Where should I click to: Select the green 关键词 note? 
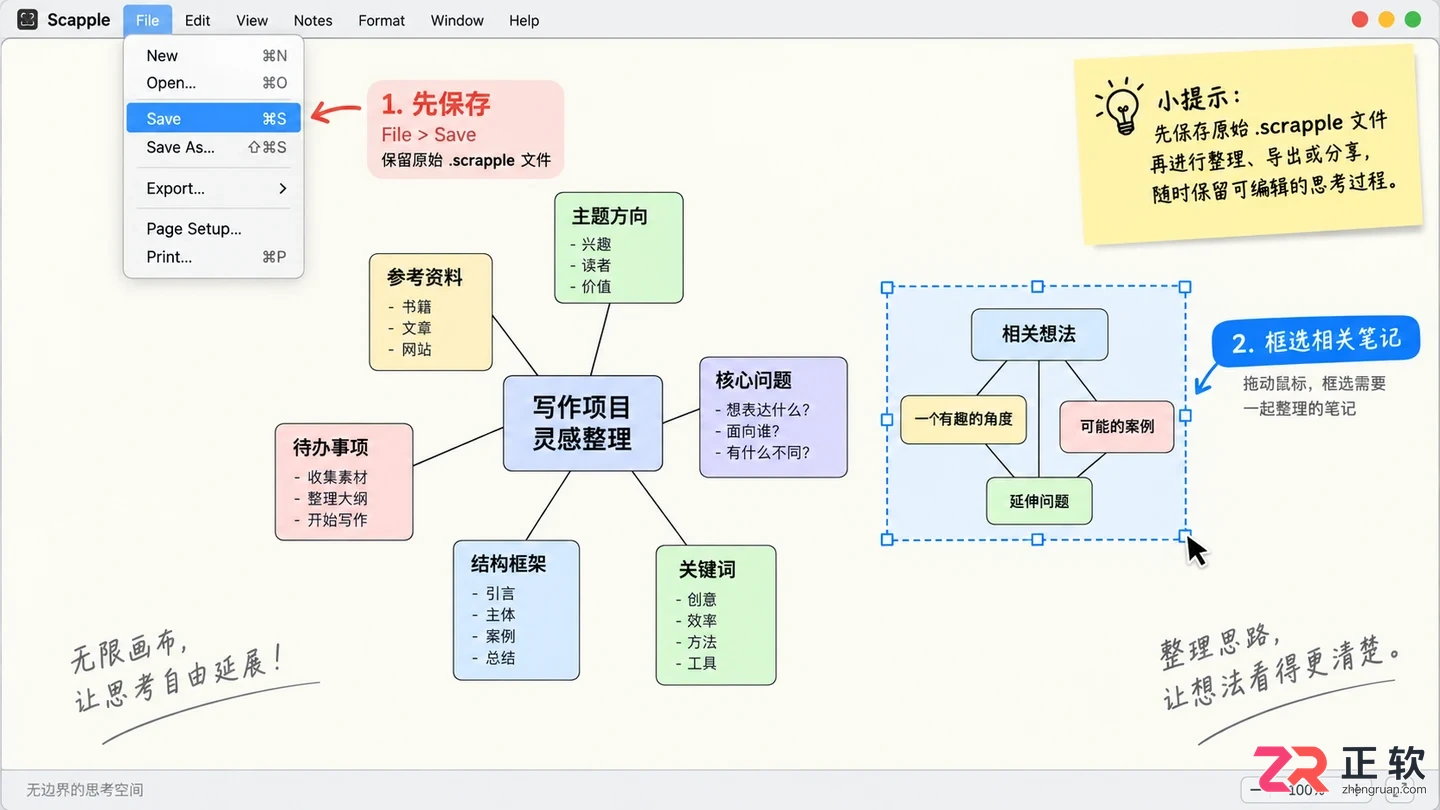716,615
